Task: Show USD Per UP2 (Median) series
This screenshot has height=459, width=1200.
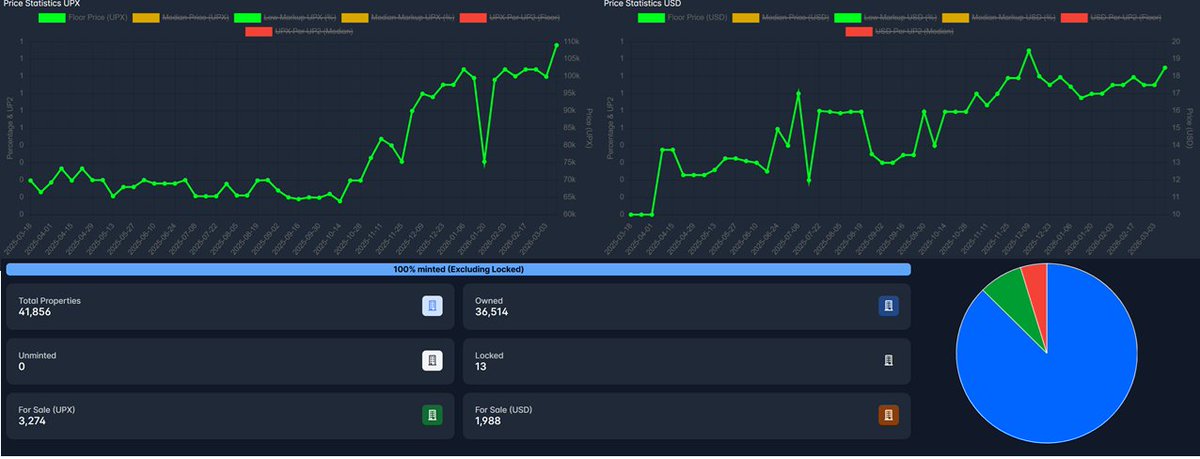Action: click(898, 31)
